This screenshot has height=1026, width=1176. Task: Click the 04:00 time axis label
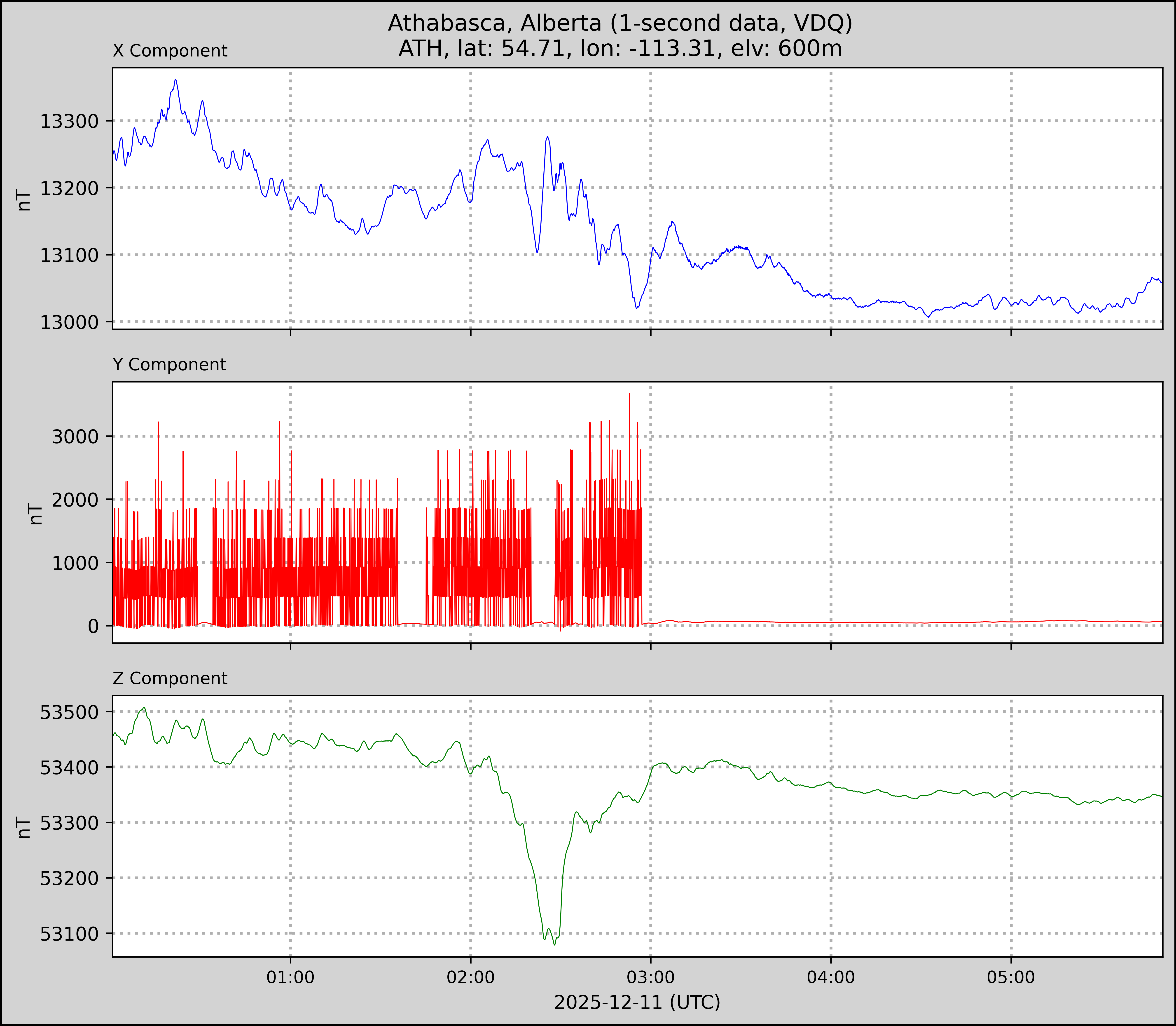click(x=830, y=977)
